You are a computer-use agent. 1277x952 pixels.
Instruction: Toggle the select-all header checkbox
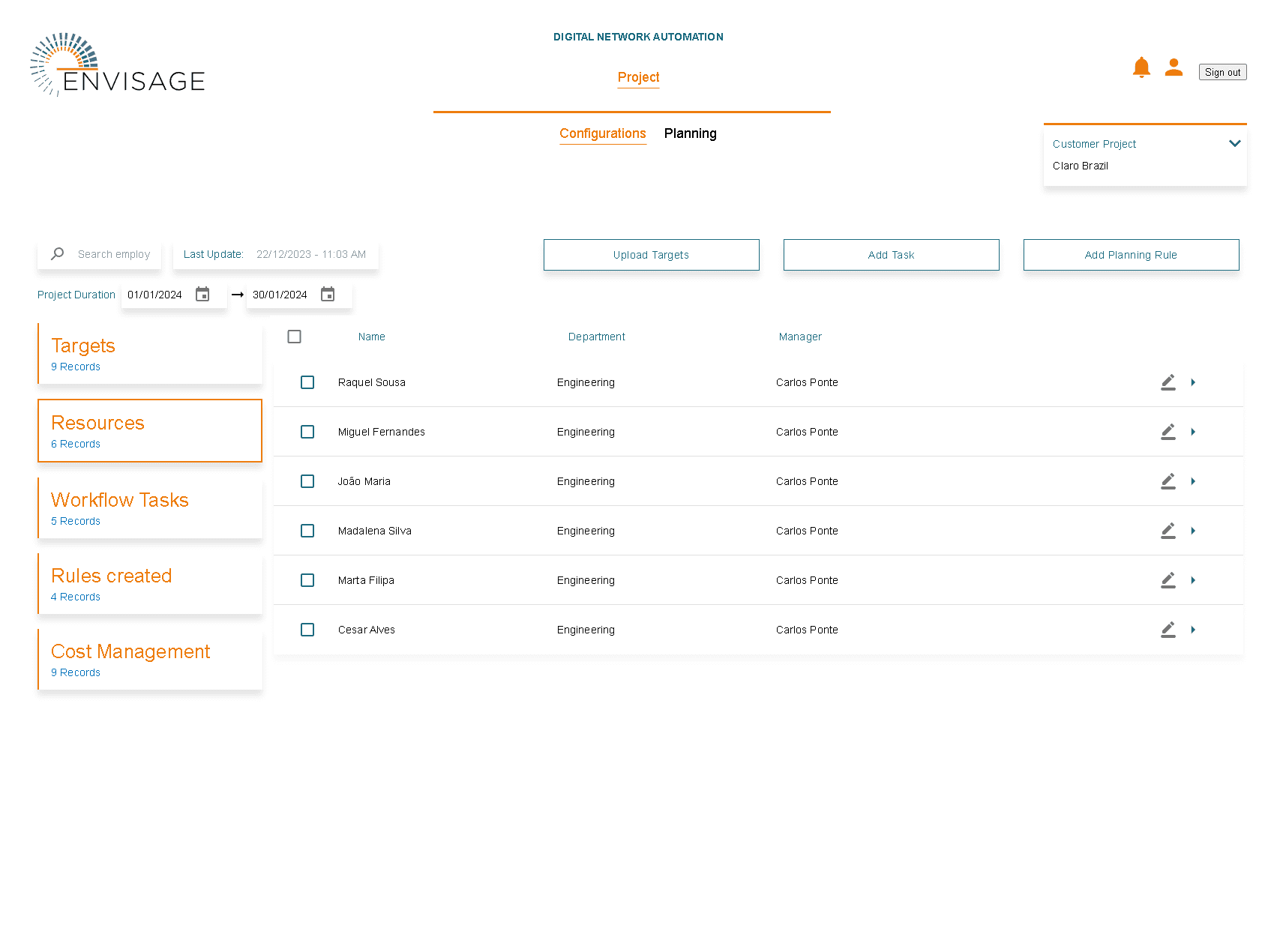coord(295,337)
